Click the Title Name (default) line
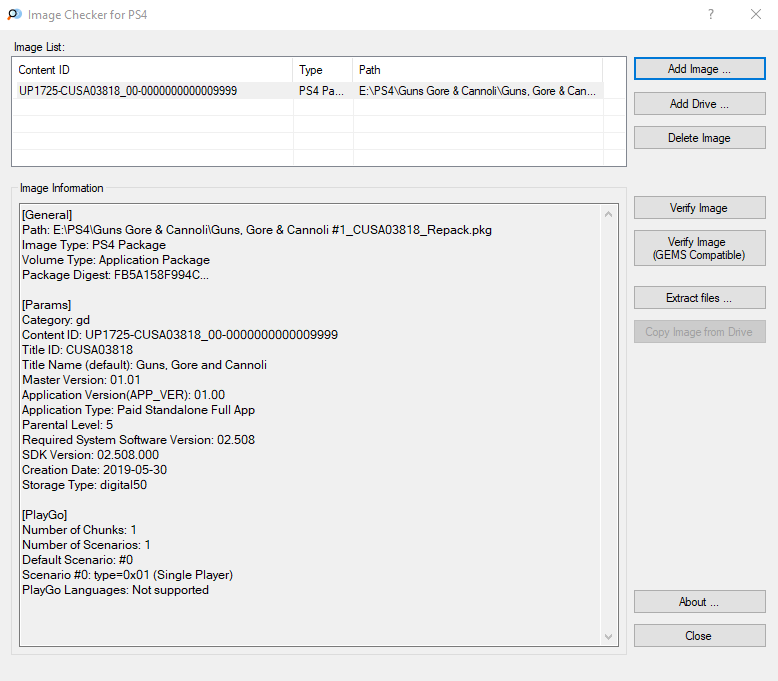Viewport: 778px width, 681px height. [144, 365]
